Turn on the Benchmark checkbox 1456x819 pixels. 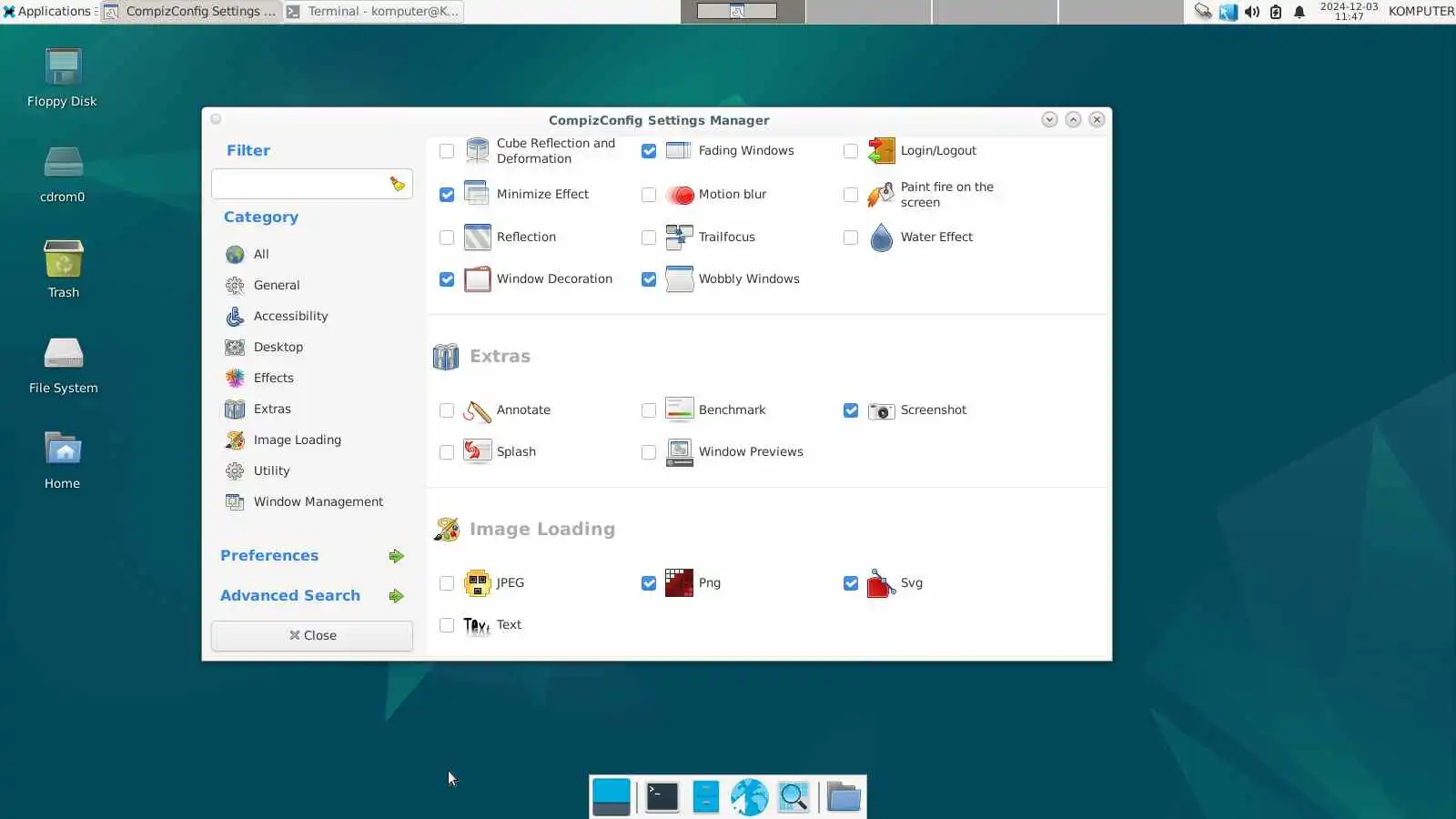point(649,410)
